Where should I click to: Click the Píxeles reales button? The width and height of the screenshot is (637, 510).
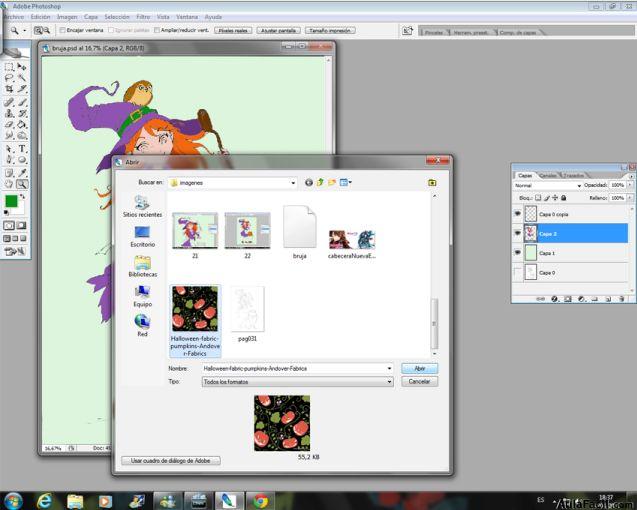click(233, 30)
